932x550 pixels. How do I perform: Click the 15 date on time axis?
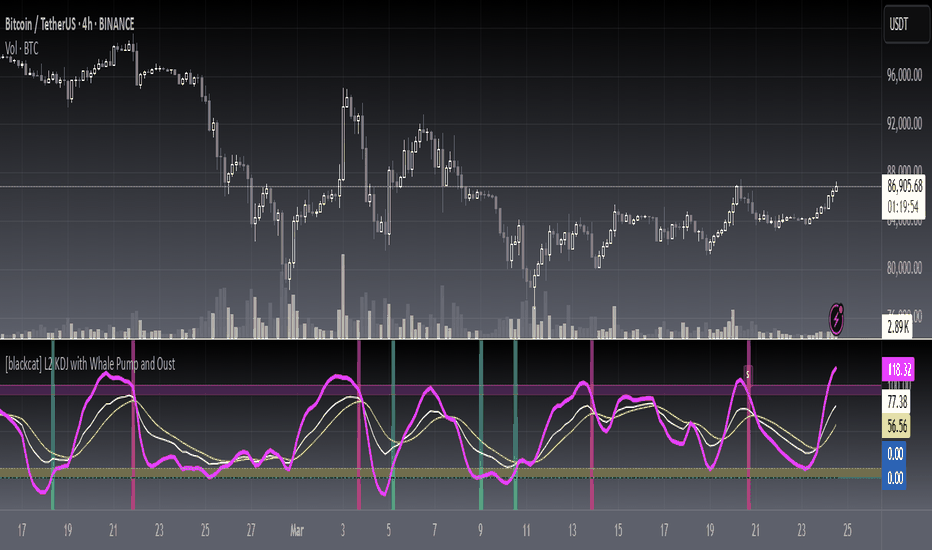pyautogui.click(x=618, y=530)
